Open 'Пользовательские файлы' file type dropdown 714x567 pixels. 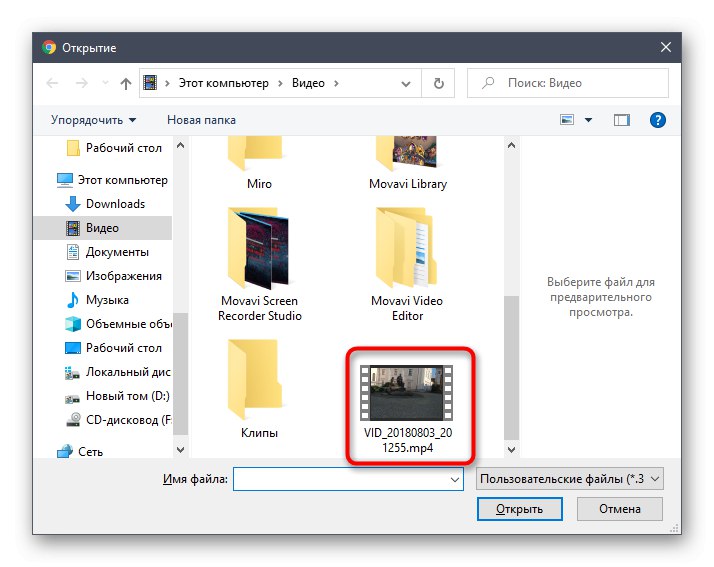point(570,479)
